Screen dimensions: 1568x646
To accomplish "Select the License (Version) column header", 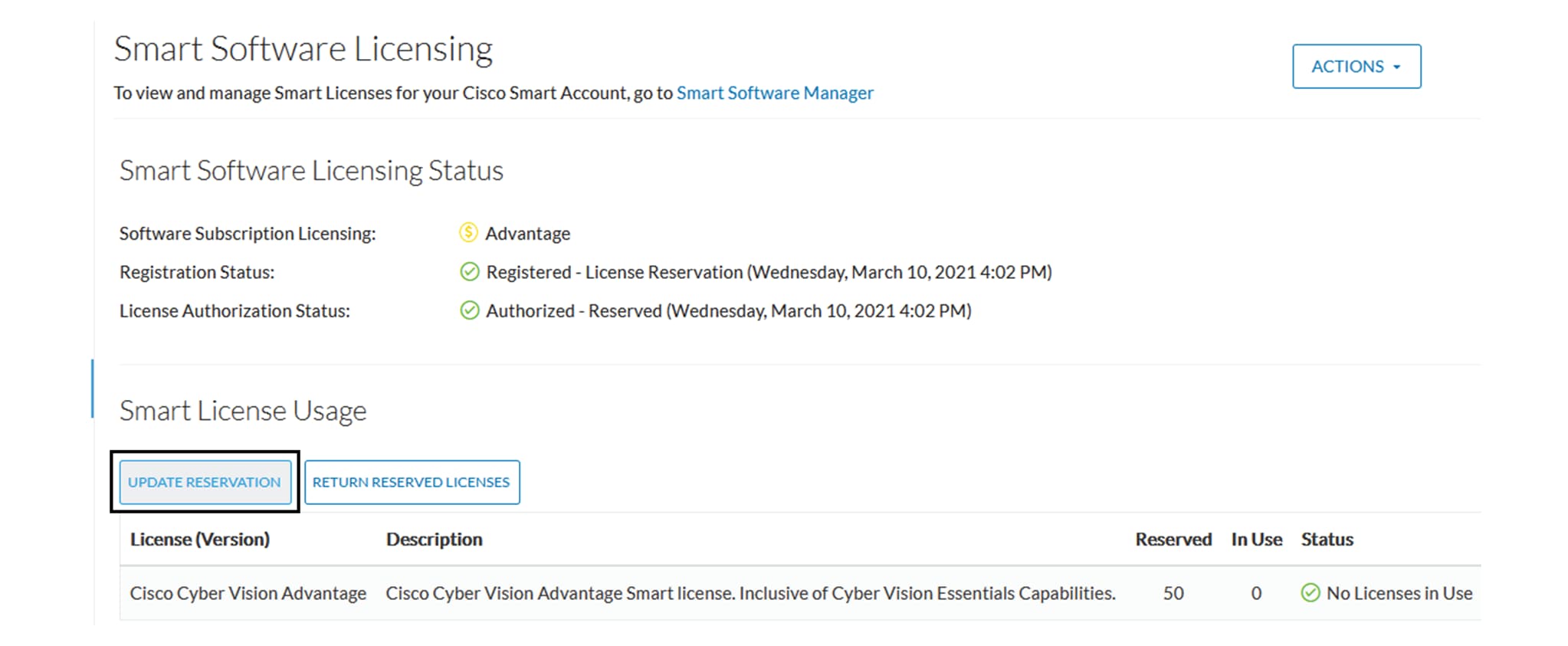I will coord(200,539).
